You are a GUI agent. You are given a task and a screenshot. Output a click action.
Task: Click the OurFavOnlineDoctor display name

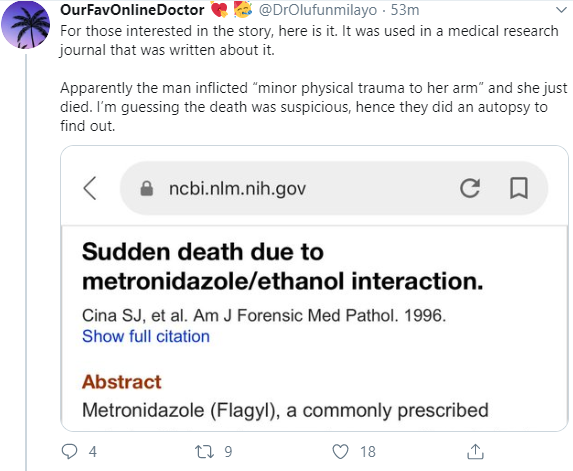click(x=132, y=10)
